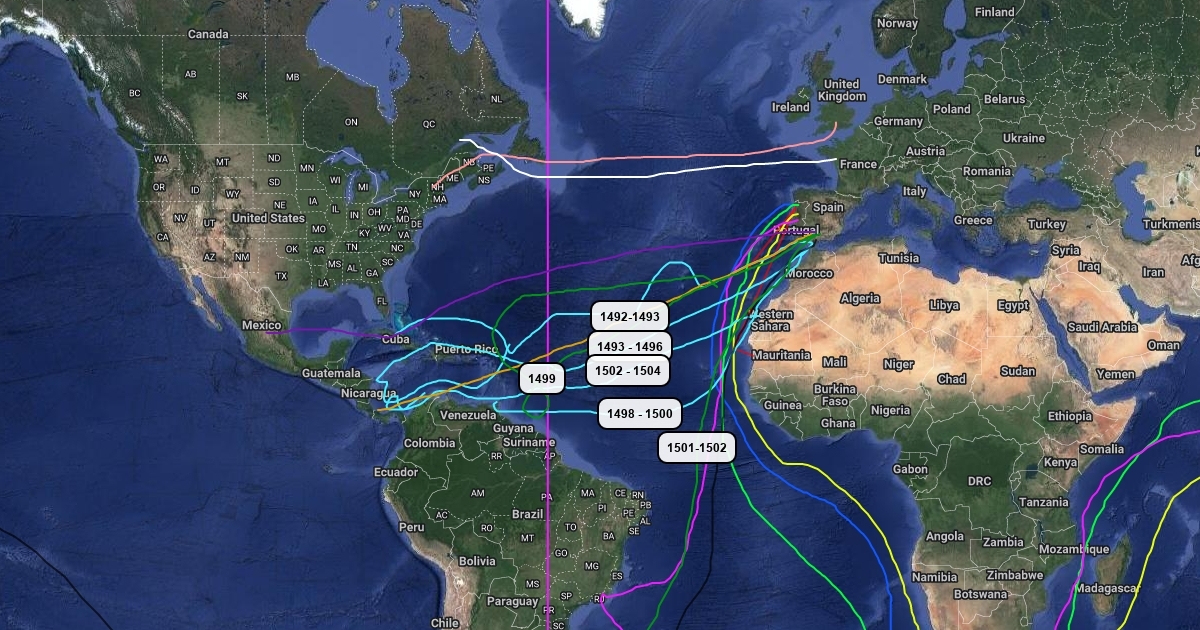
Task: Click the Madagascar country label
Action: [1107, 588]
